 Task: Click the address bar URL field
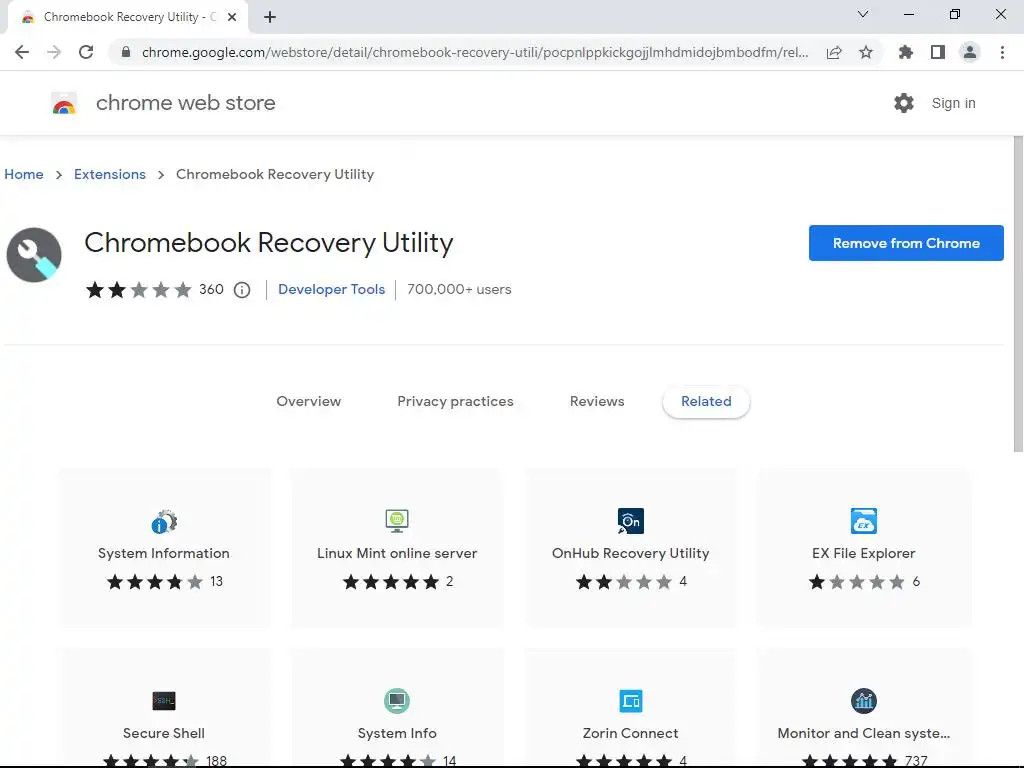coord(475,52)
